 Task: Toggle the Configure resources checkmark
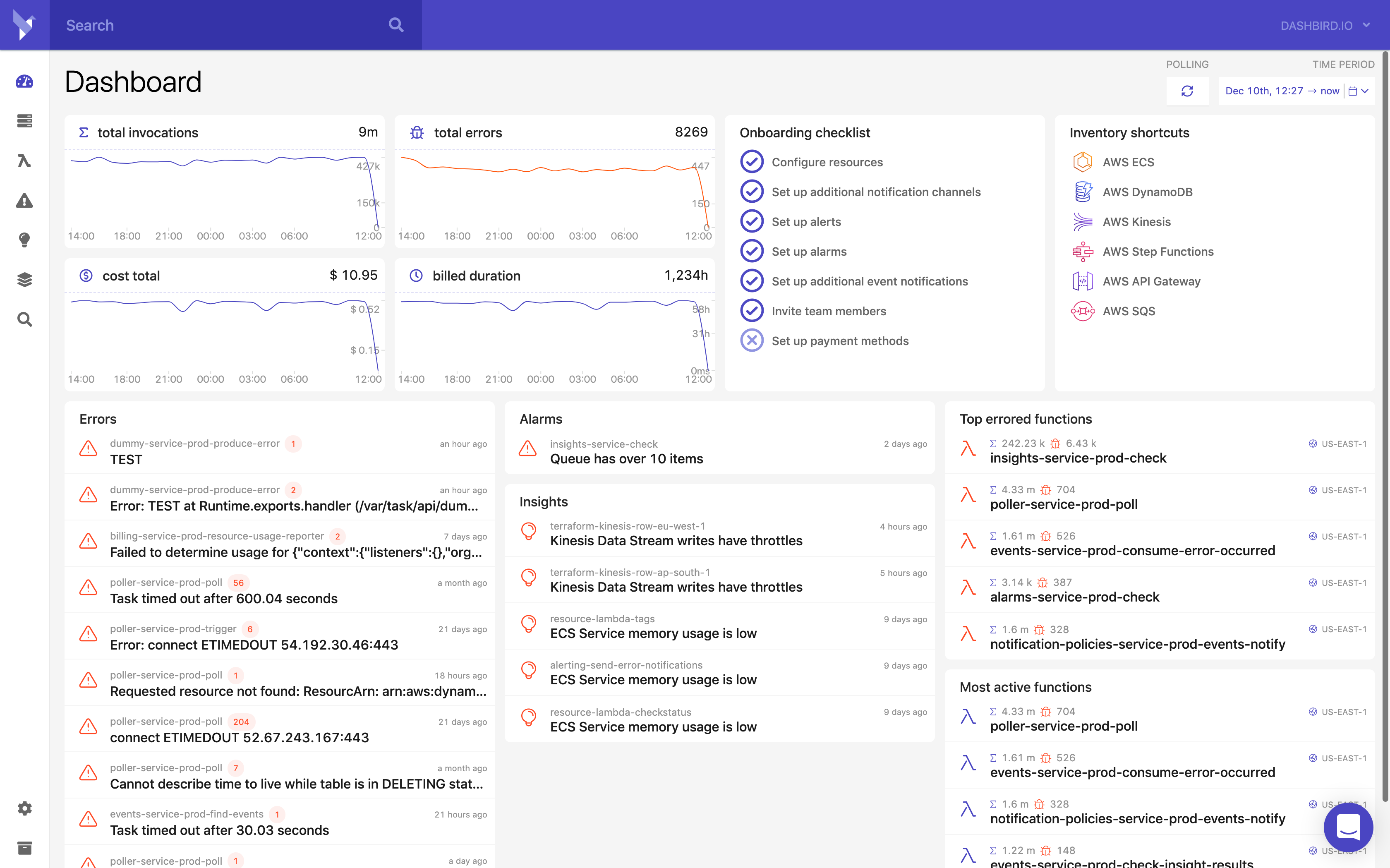point(751,162)
